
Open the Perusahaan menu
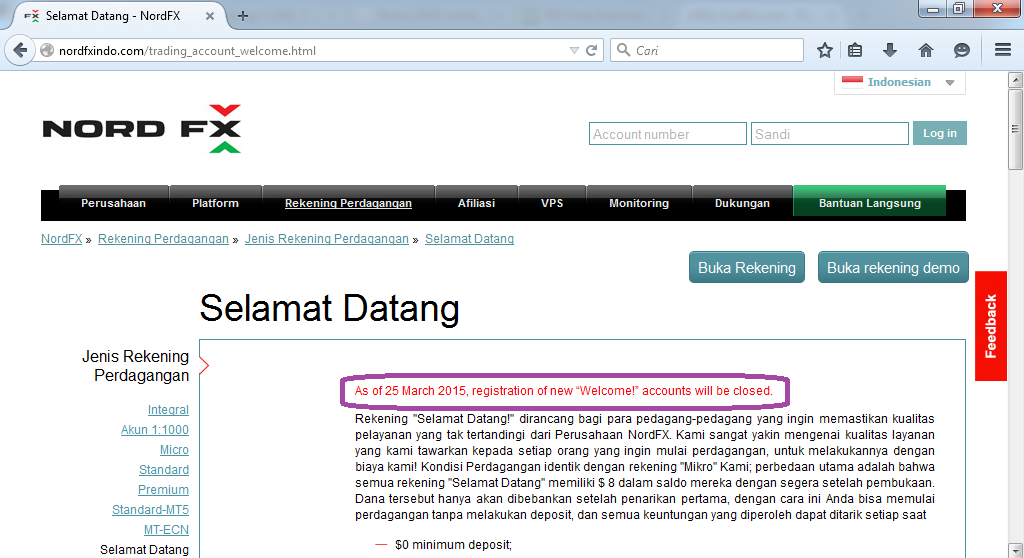pos(114,203)
